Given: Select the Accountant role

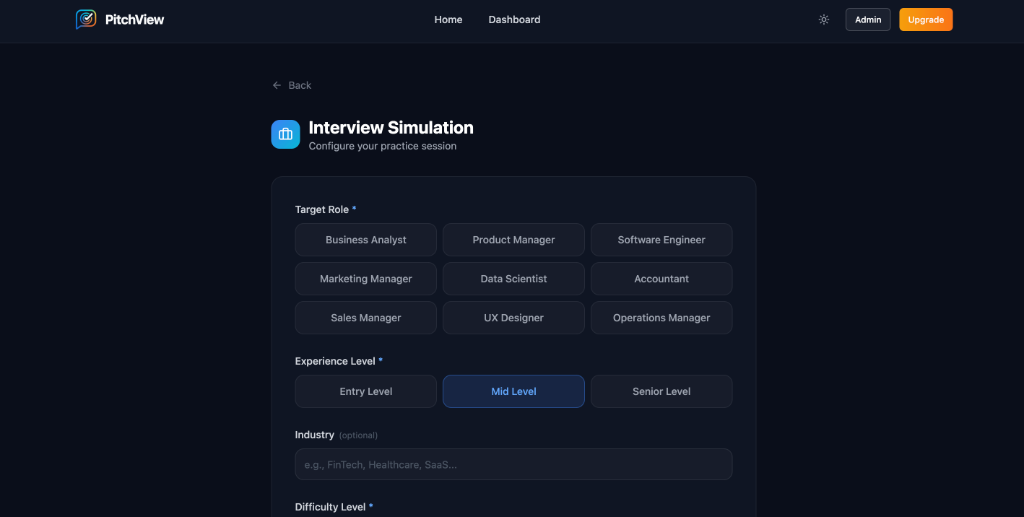Looking at the screenshot, I should pos(662,279).
